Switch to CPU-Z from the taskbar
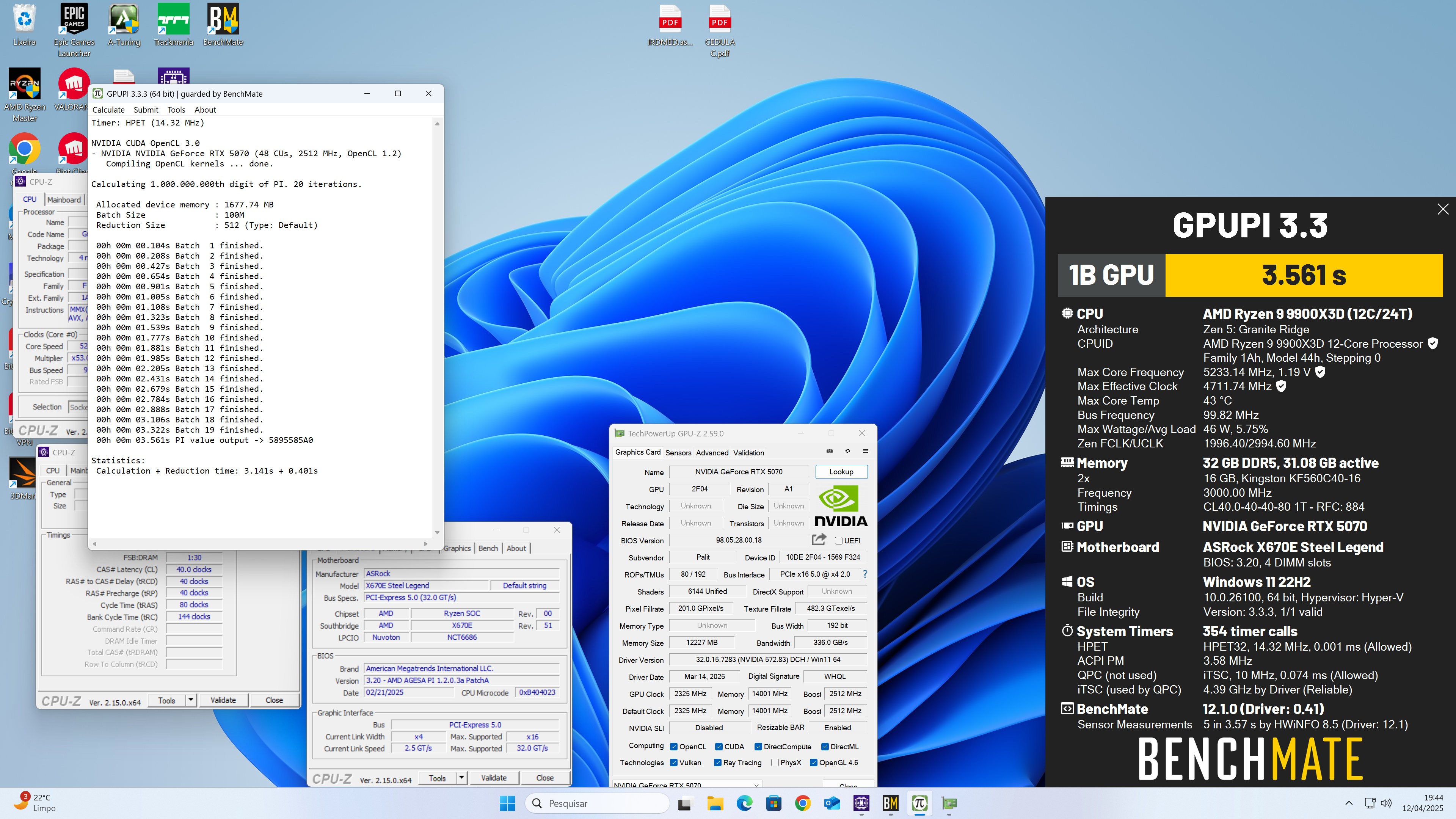This screenshot has width=1456, height=819. [861, 803]
